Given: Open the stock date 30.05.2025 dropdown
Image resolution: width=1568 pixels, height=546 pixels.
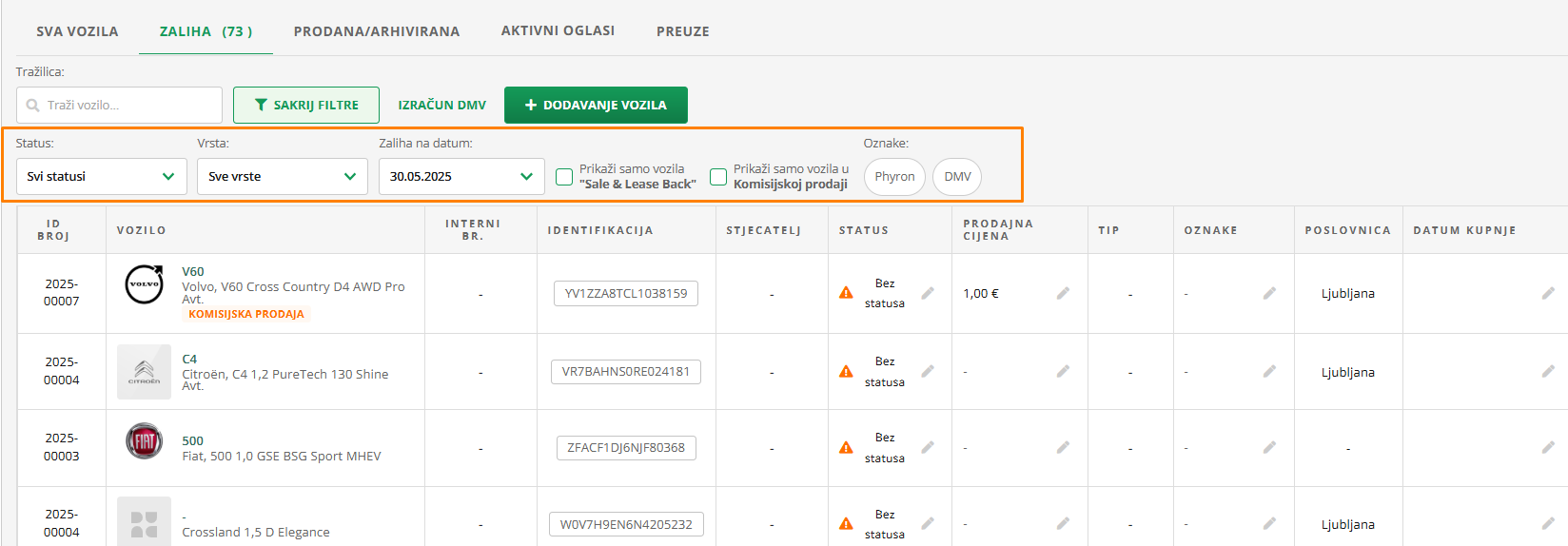Looking at the screenshot, I should (461, 177).
